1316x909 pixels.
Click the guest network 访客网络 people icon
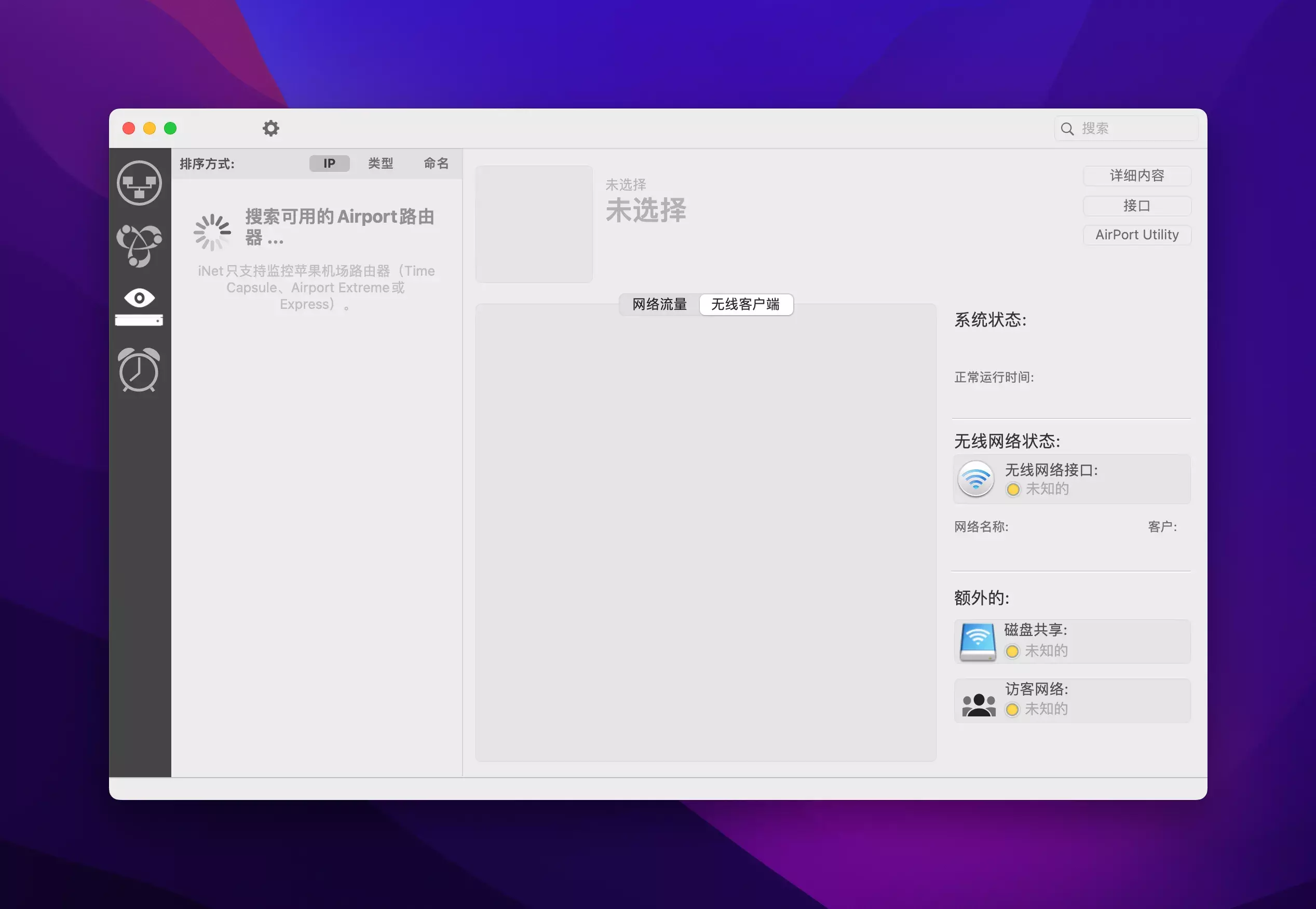point(979,703)
